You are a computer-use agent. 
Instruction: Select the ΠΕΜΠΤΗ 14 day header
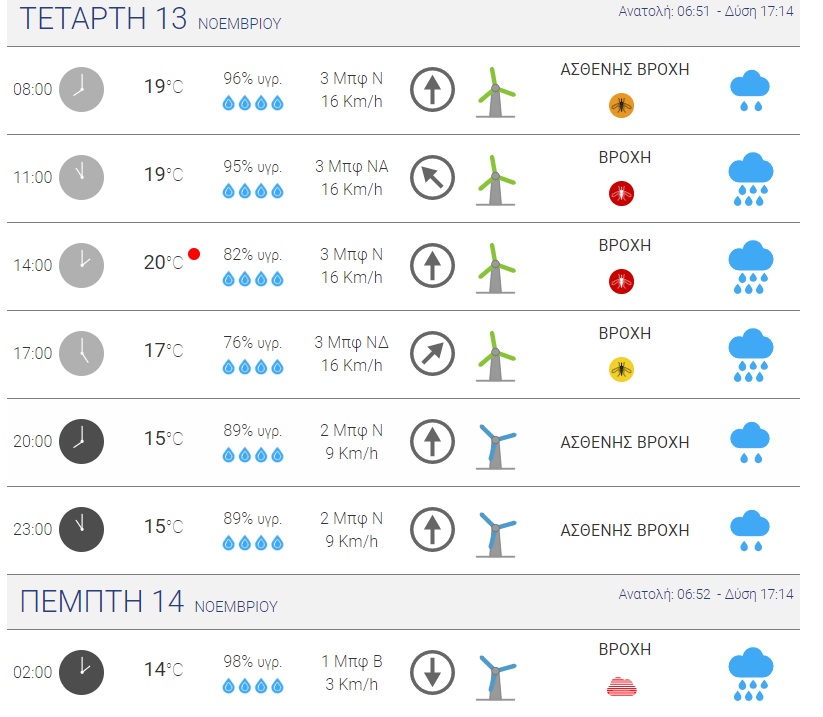tap(148, 602)
